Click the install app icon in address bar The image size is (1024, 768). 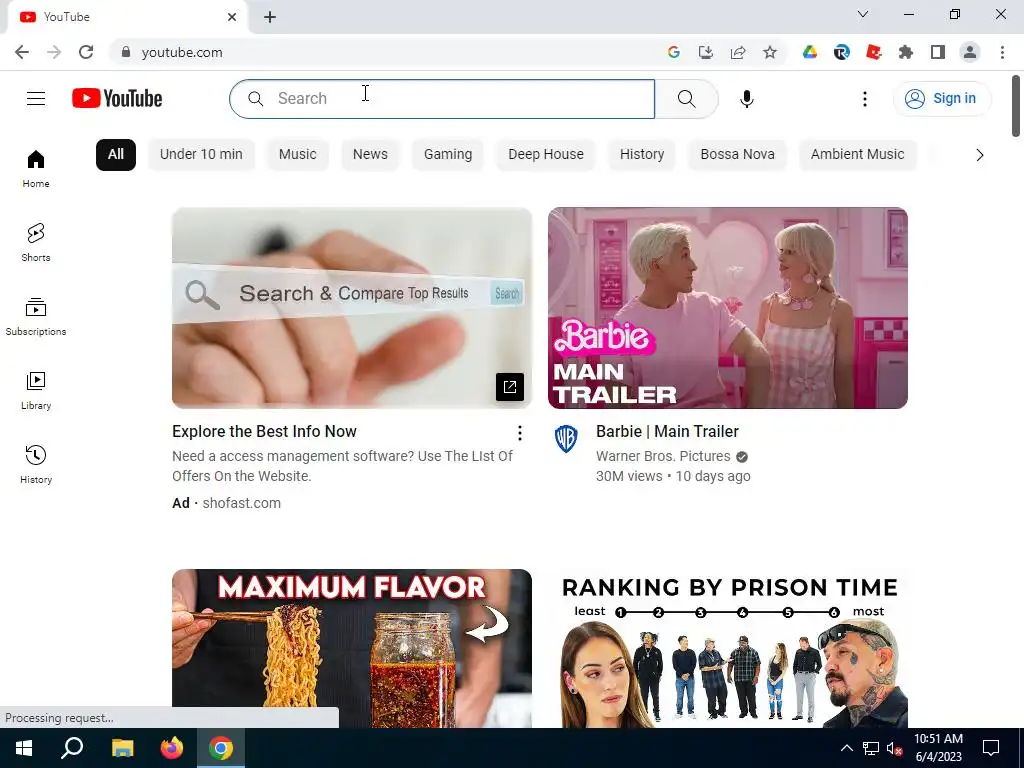(x=705, y=52)
